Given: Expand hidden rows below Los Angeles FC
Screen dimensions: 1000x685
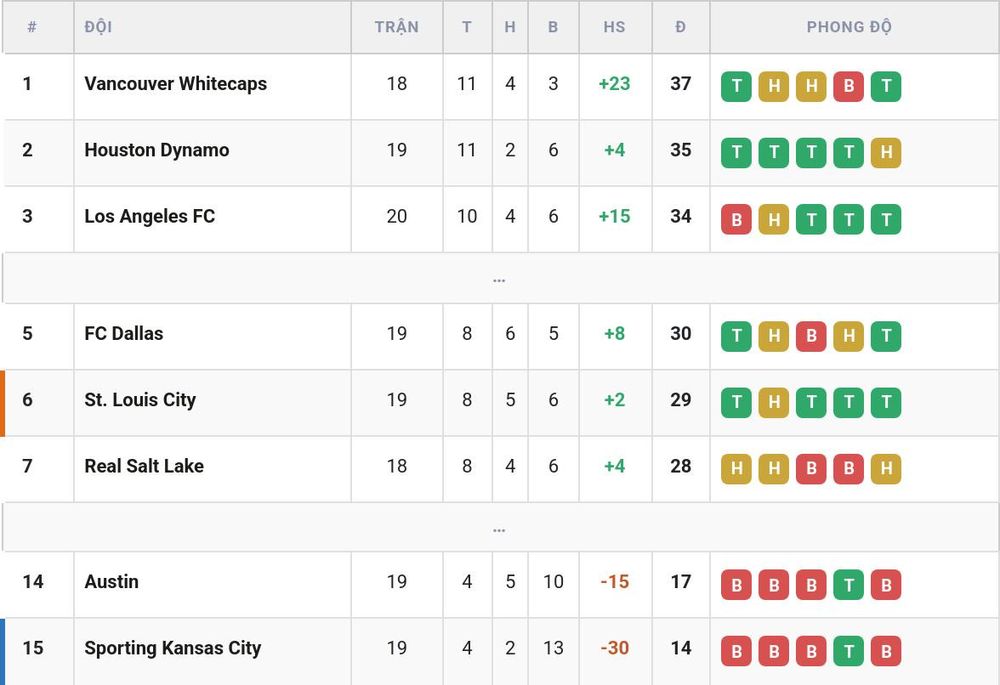Looking at the screenshot, I should click(499, 279).
